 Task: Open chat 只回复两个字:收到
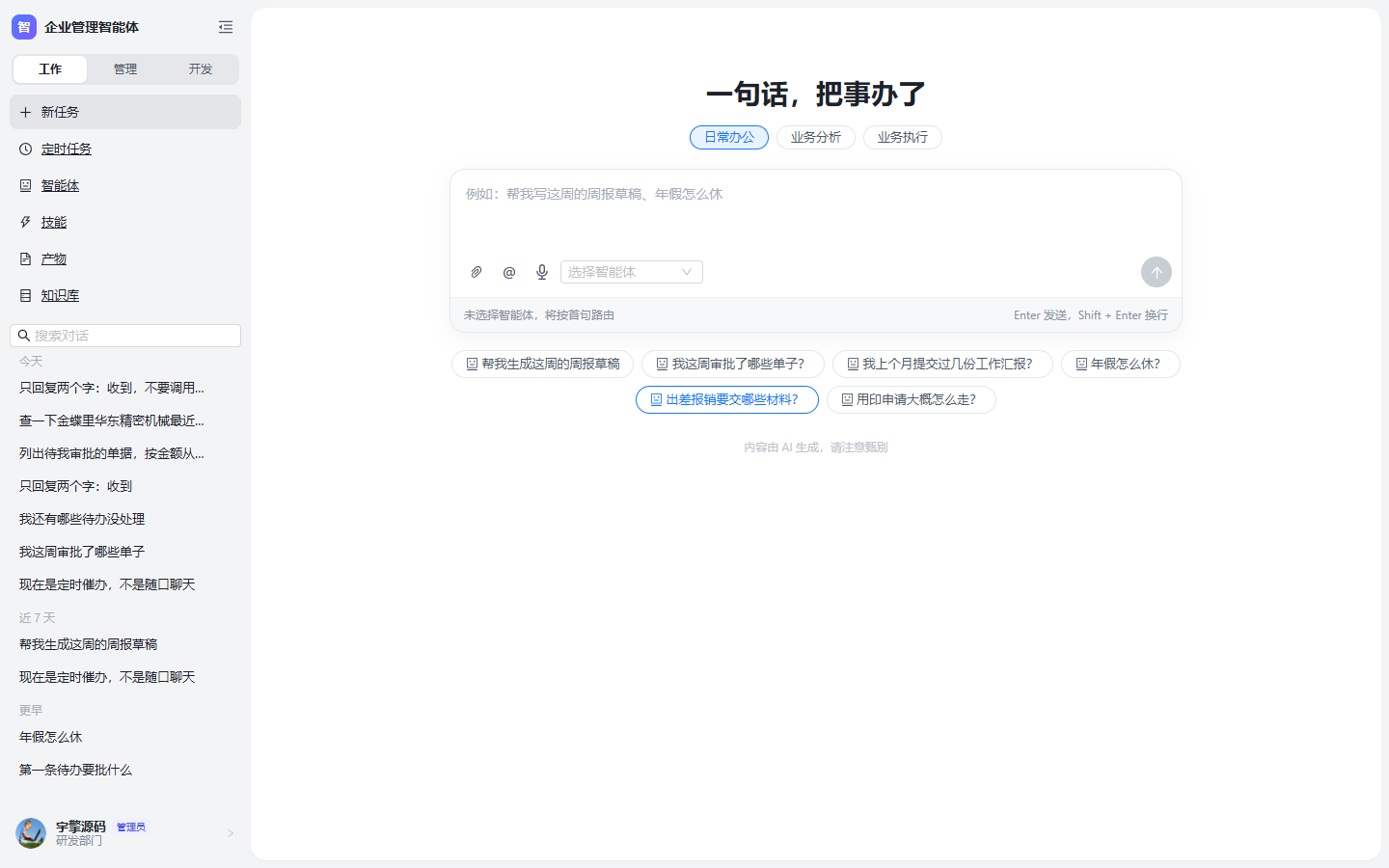125,486
